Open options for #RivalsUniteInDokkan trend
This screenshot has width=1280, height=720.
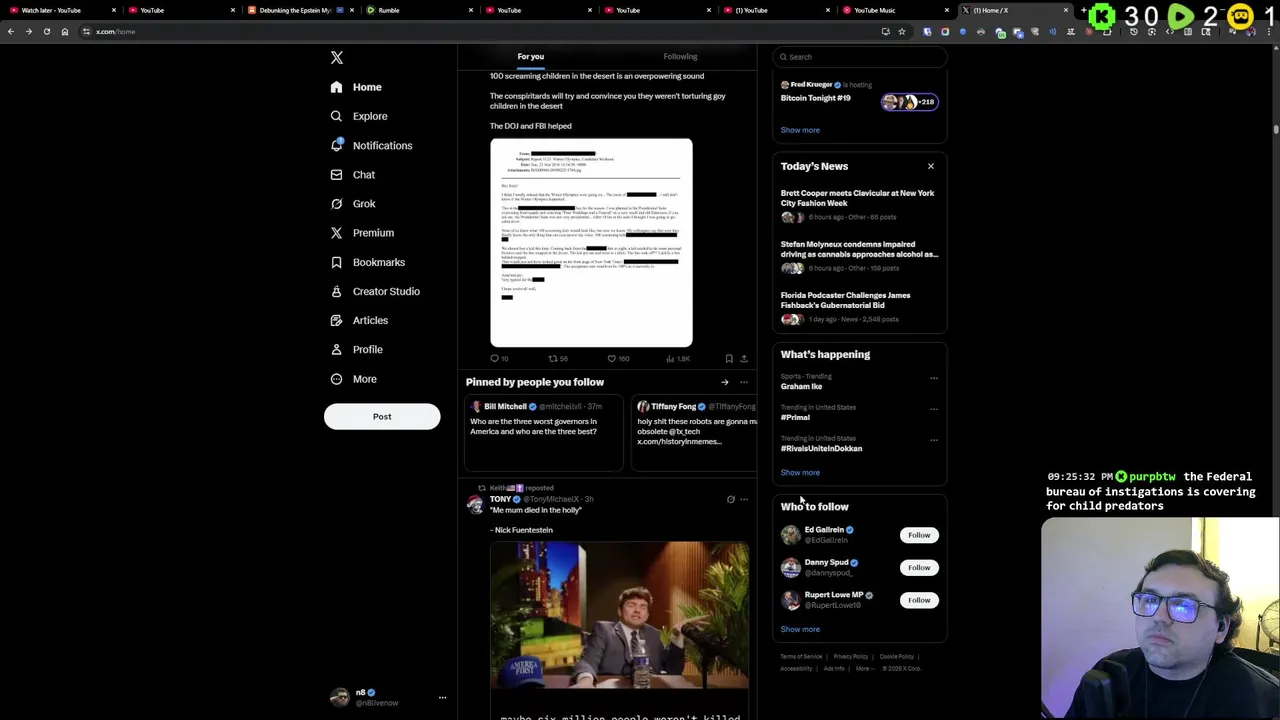(x=934, y=440)
